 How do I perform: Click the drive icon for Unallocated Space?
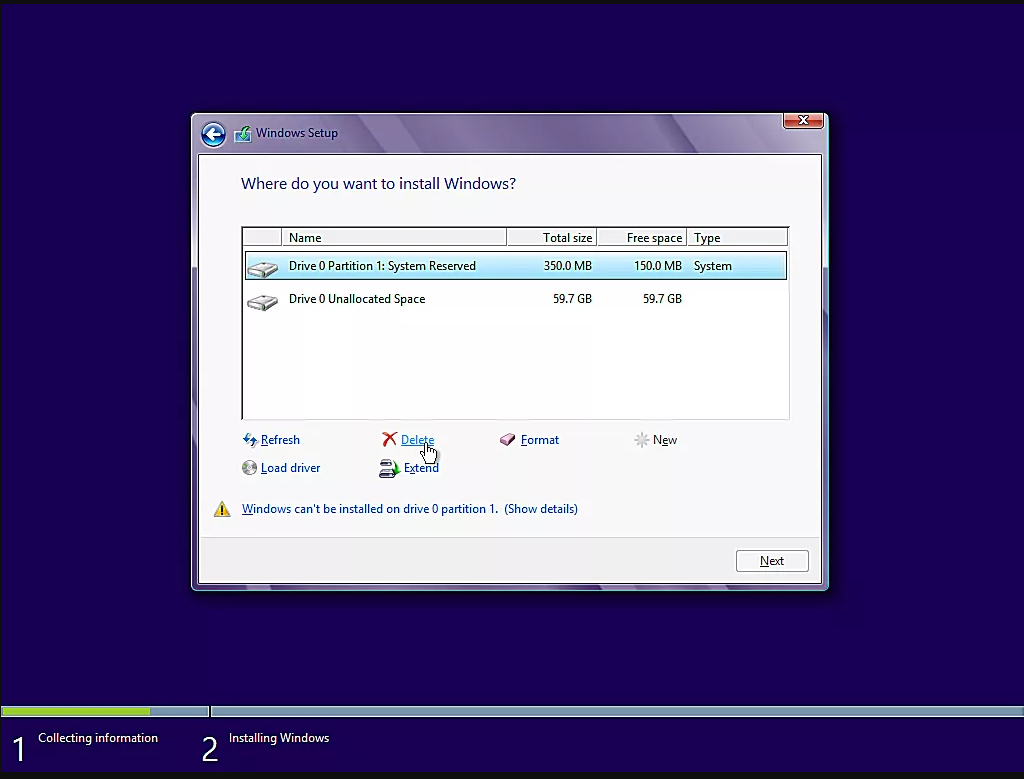263,302
